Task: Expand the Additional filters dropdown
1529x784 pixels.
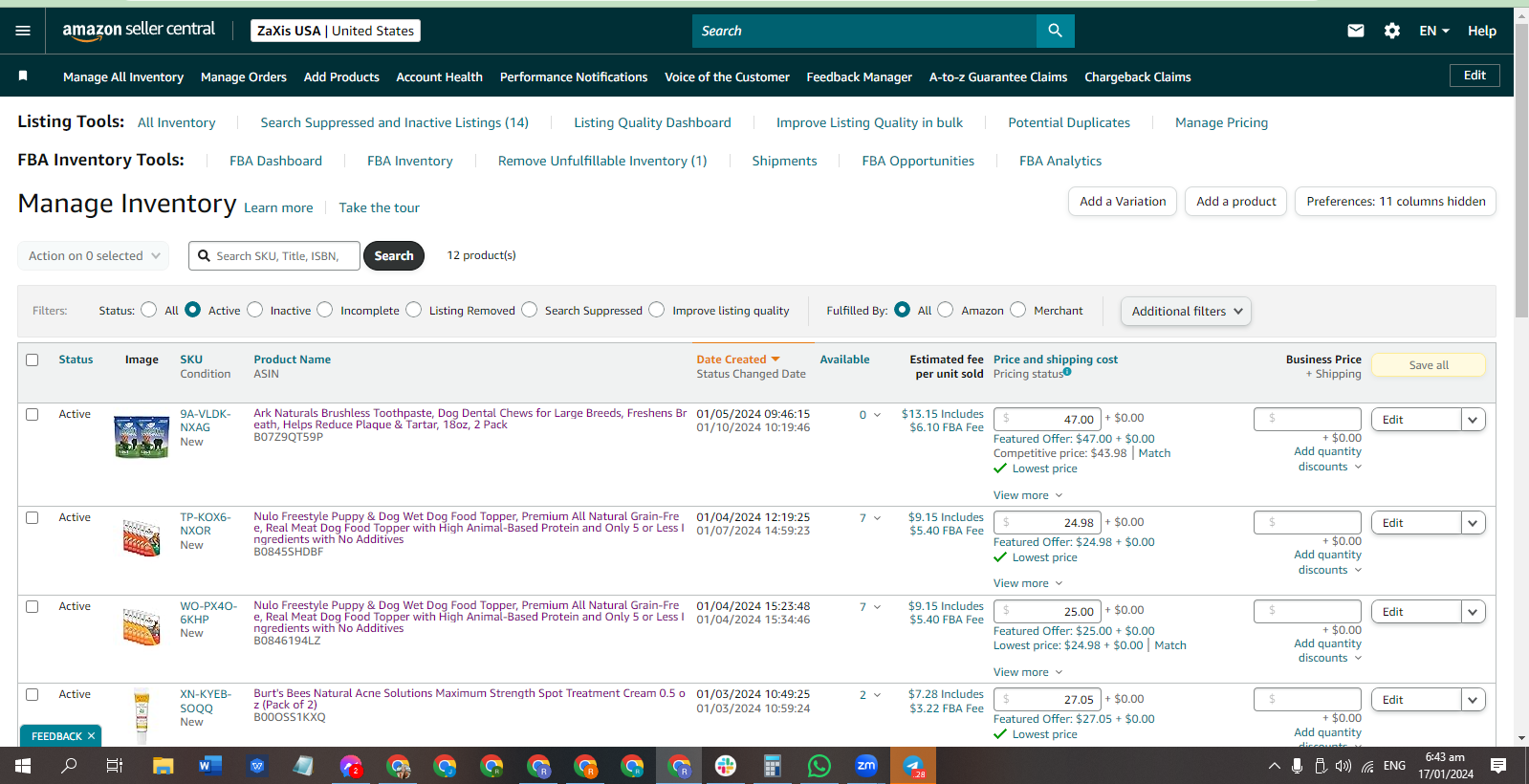Action: point(1186,311)
